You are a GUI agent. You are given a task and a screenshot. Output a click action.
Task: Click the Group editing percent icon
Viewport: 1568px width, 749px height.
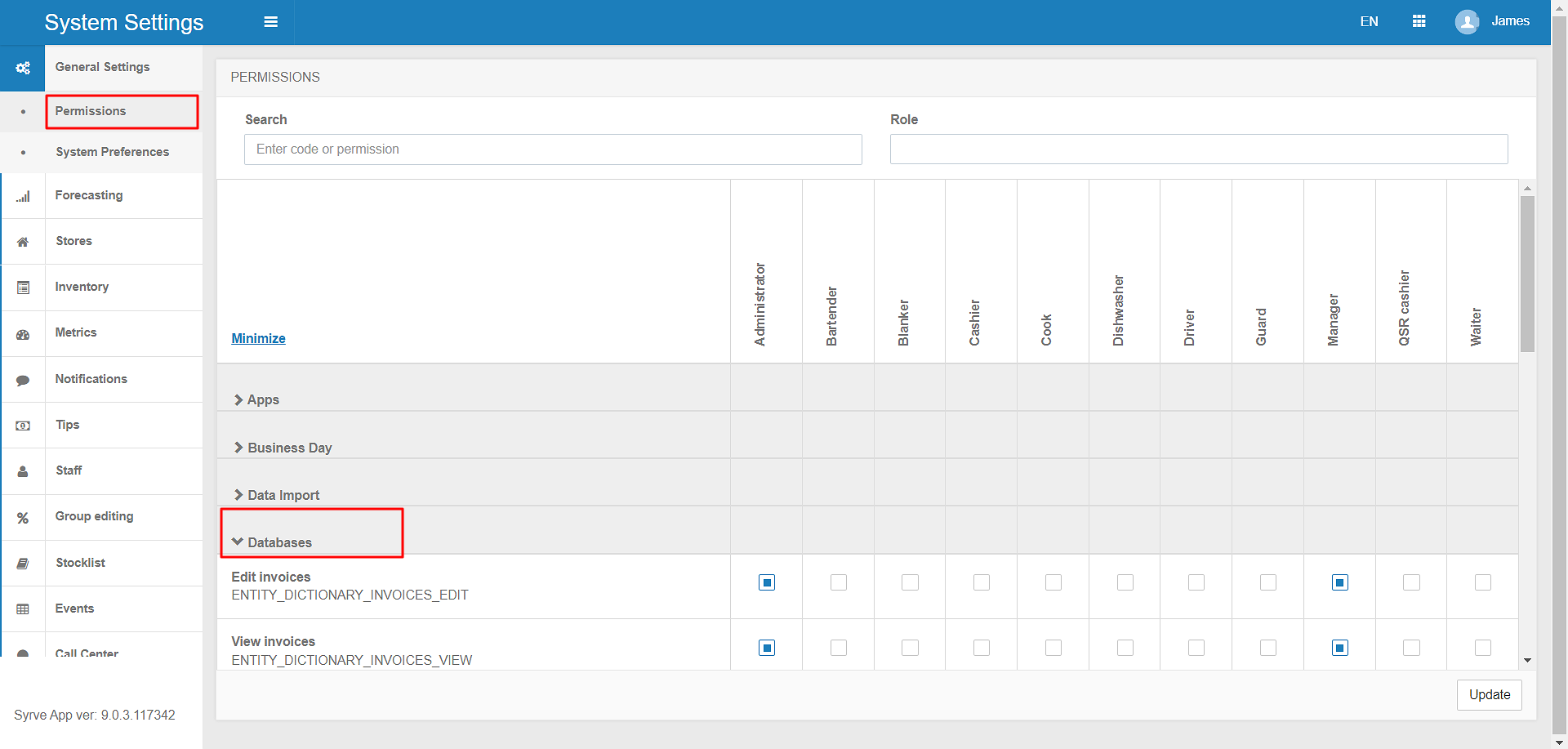pyautogui.click(x=23, y=518)
